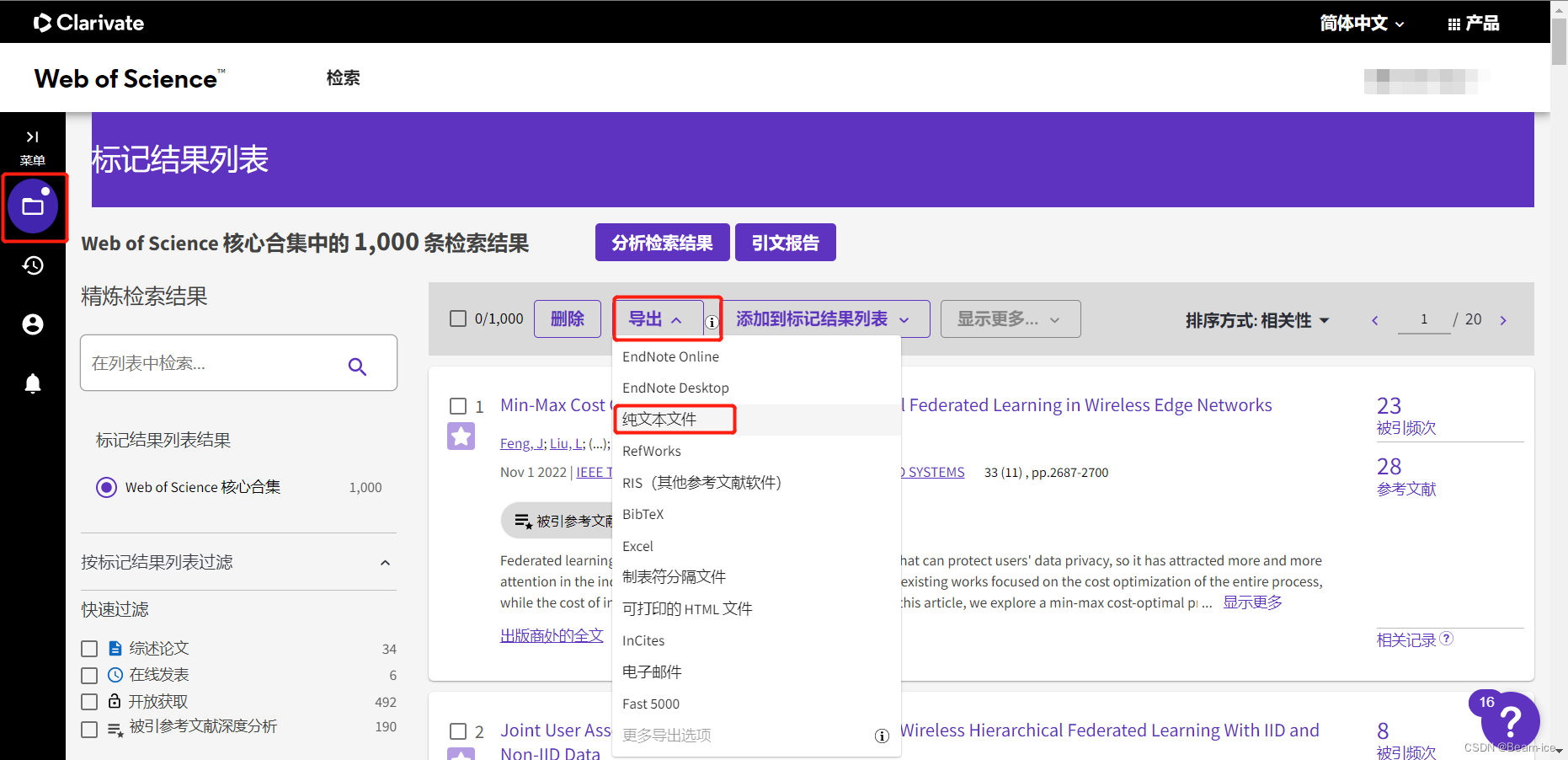The height and width of the screenshot is (760, 1568).
Task: Click 显示更多 abstract link
Action: point(1252,602)
